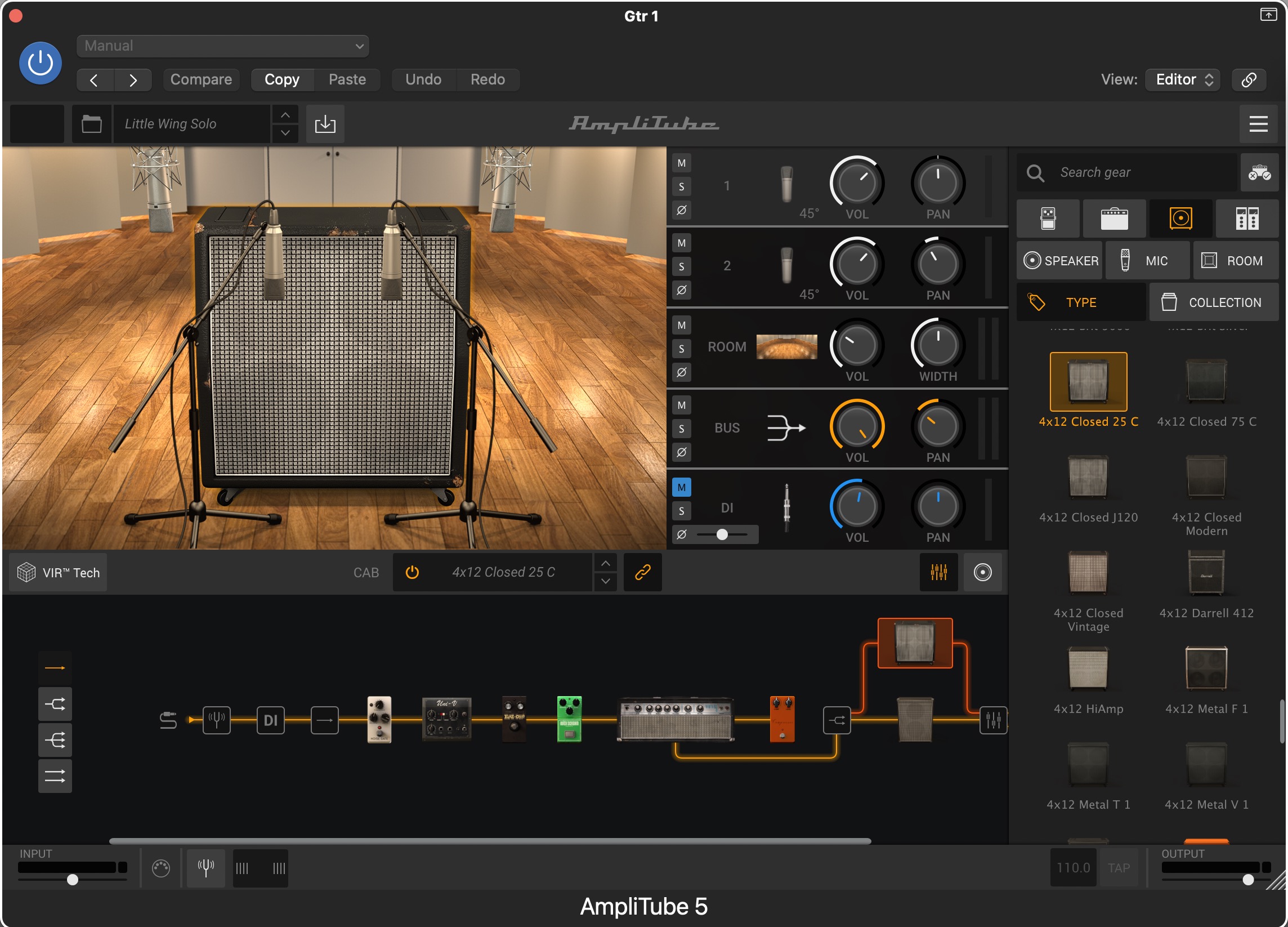
Task: Click the VIR Tech button
Action: pos(58,573)
